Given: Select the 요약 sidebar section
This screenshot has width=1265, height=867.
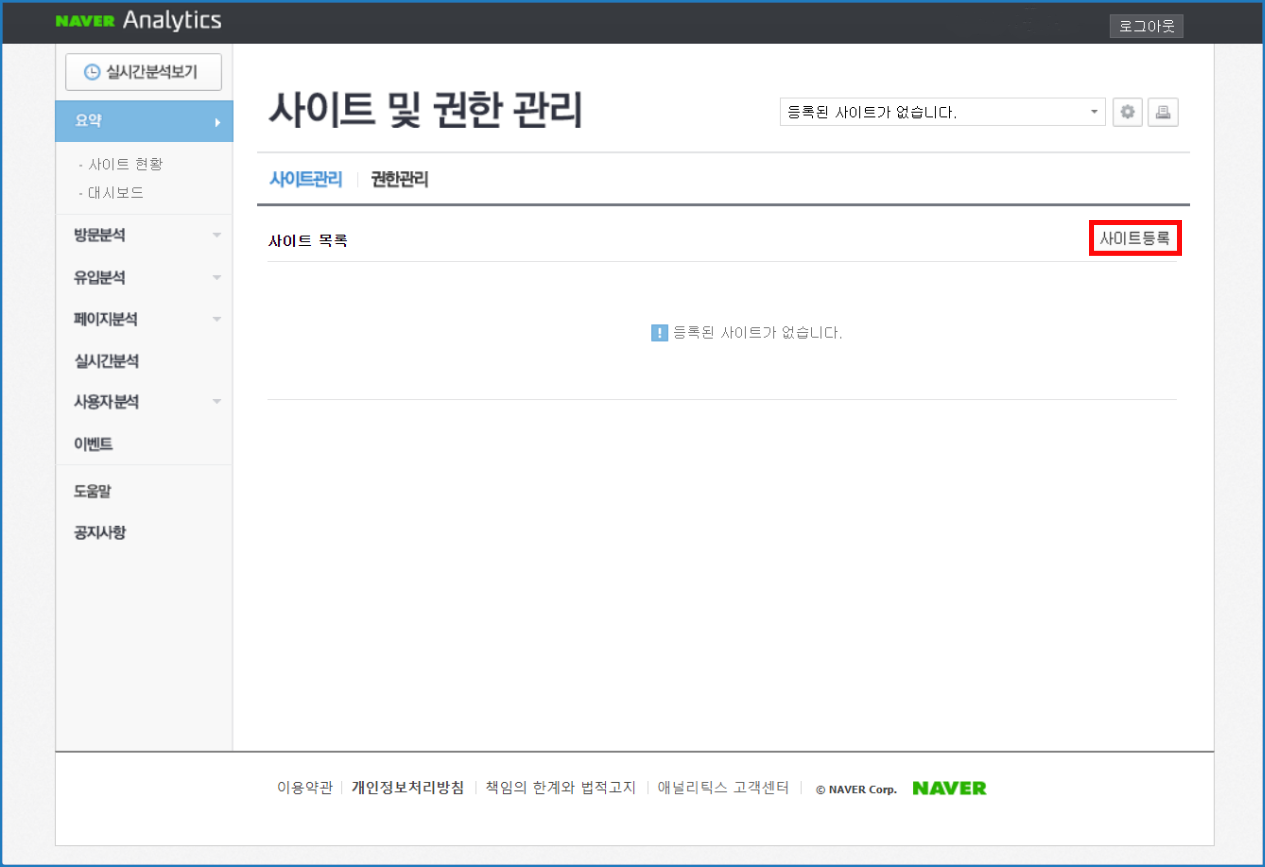Looking at the screenshot, I should pyautogui.click(x=144, y=121).
